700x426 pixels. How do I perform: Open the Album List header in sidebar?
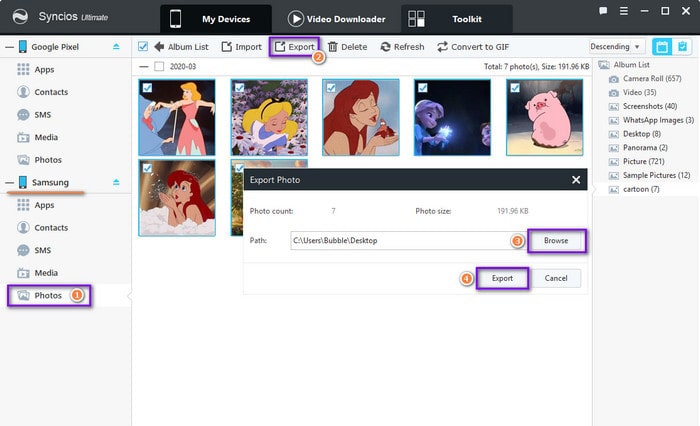(x=624, y=65)
